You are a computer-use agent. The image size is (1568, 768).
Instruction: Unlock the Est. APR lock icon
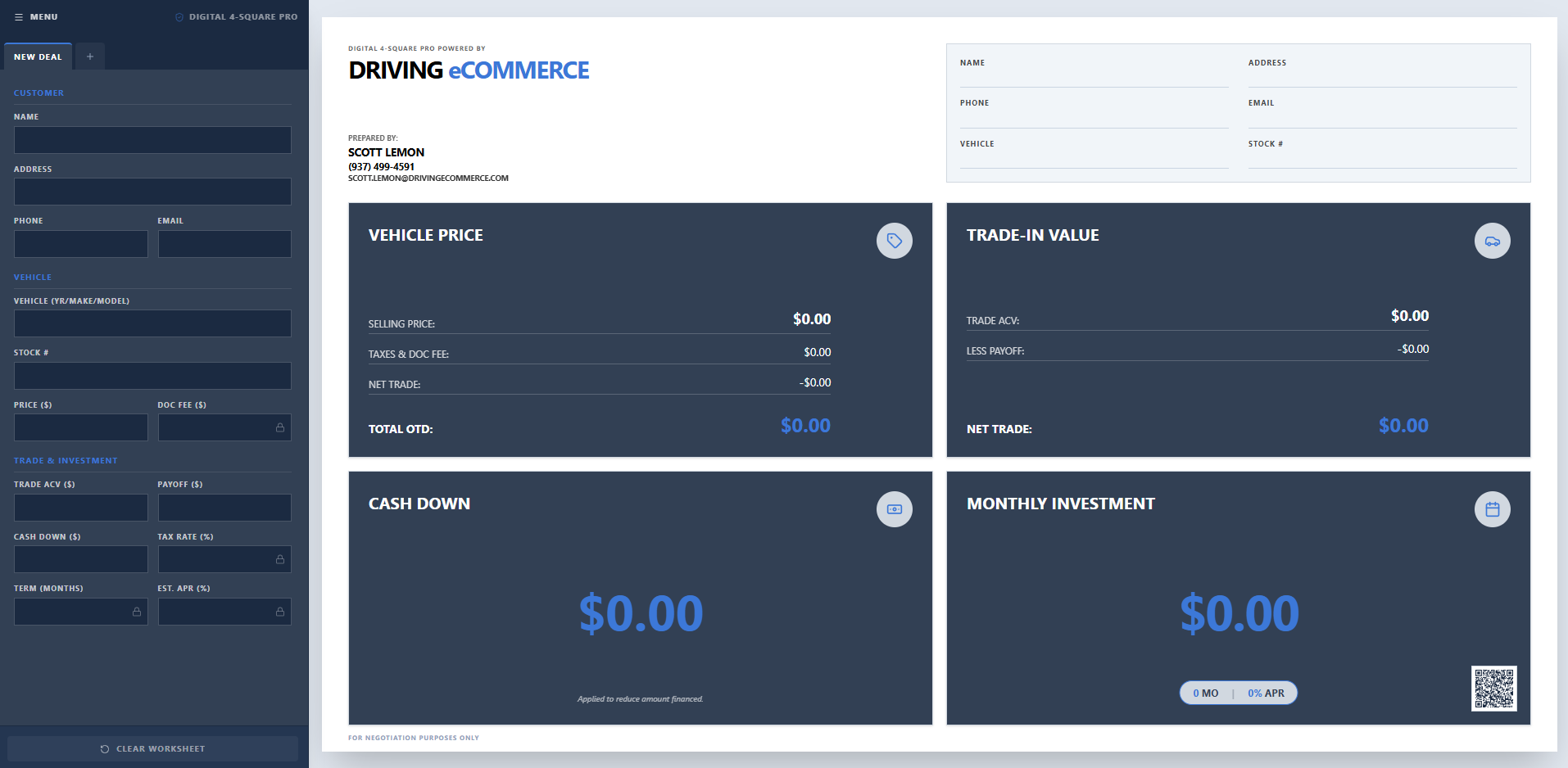coord(280,612)
